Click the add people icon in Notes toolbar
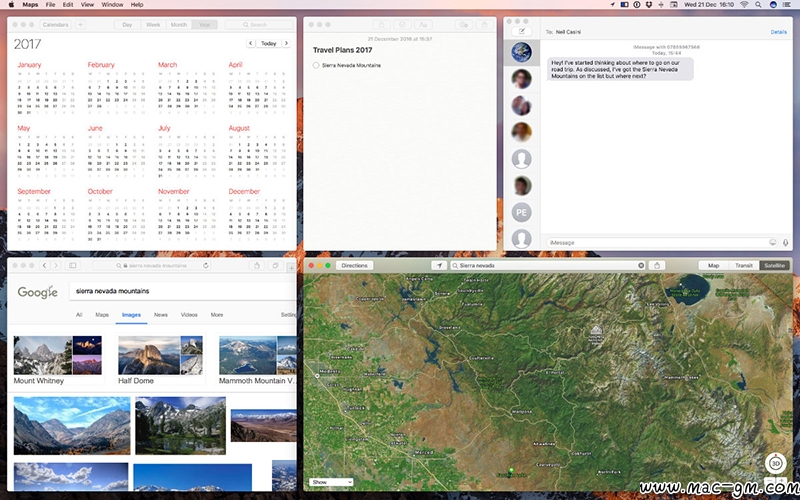 coord(463,24)
